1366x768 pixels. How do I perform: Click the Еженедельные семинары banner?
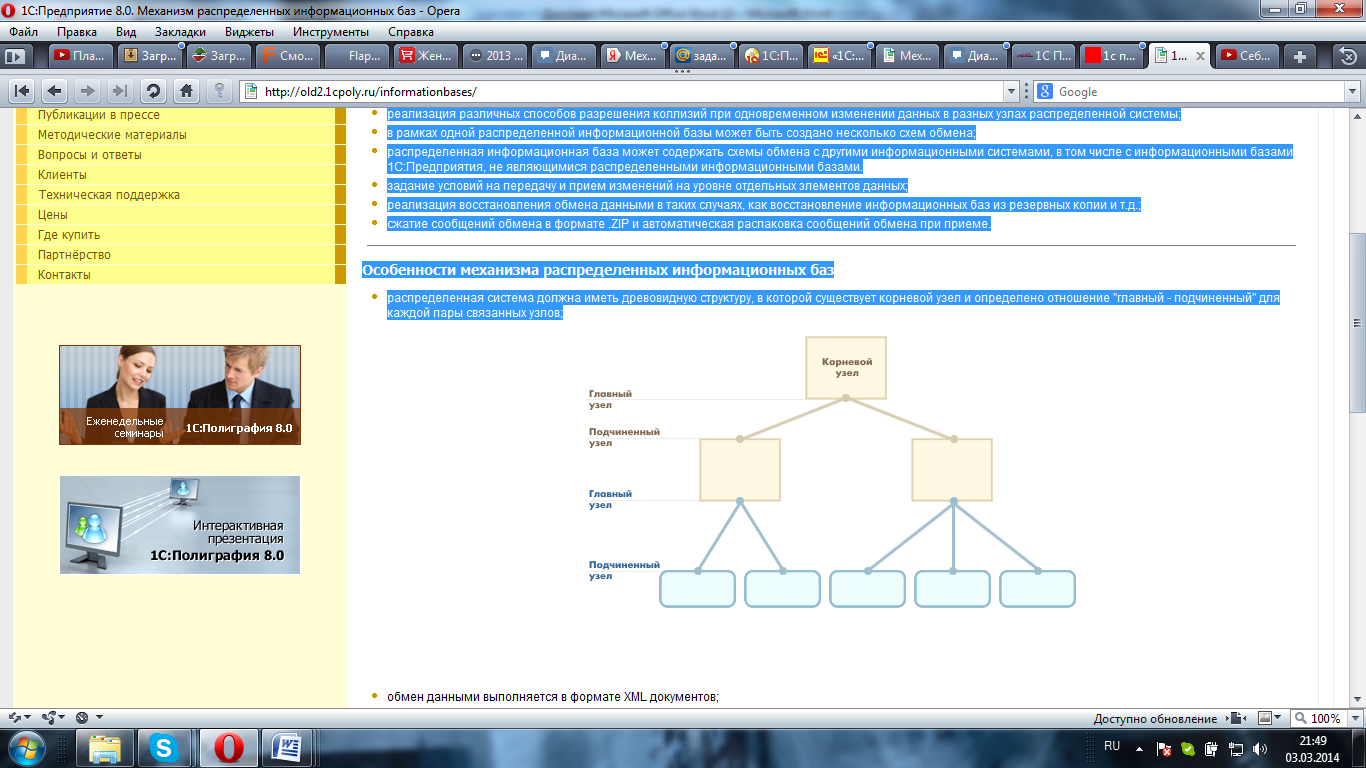tap(180, 395)
